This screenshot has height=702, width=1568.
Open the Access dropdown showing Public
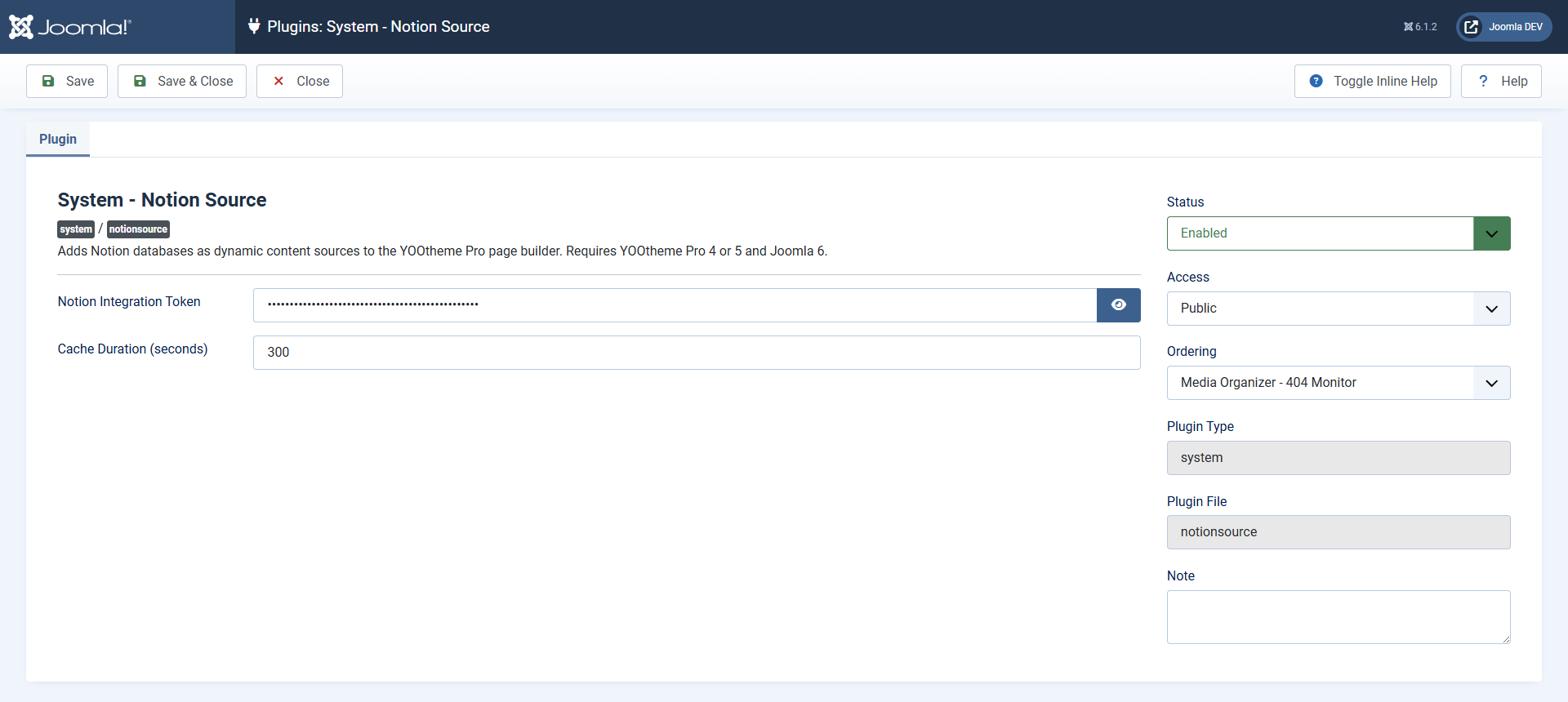tap(1339, 309)
